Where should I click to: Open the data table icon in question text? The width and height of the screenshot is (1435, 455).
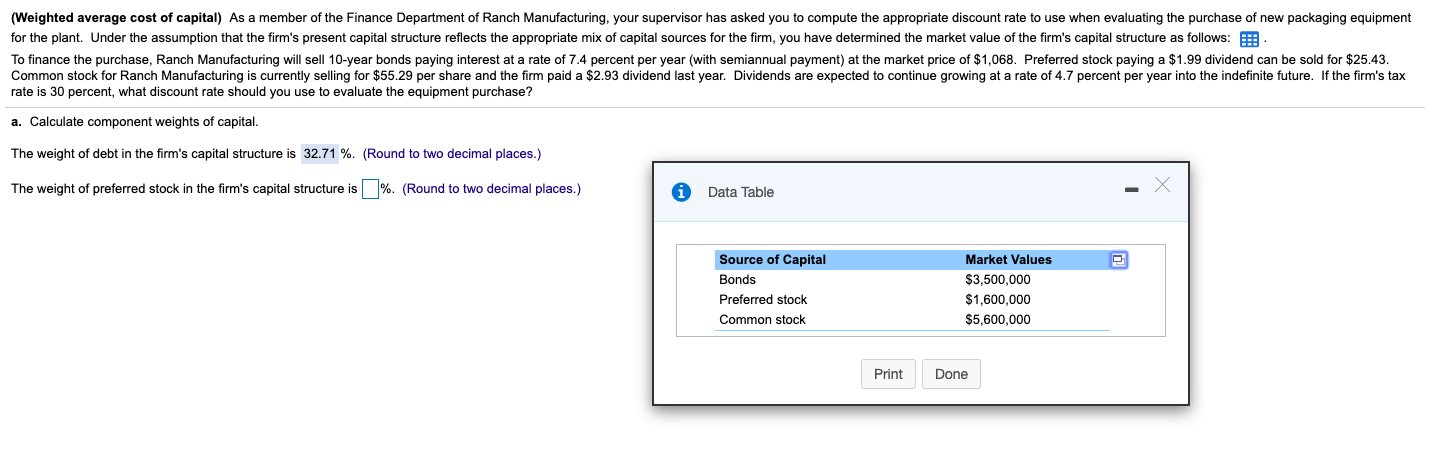[x=1249, y=40]
